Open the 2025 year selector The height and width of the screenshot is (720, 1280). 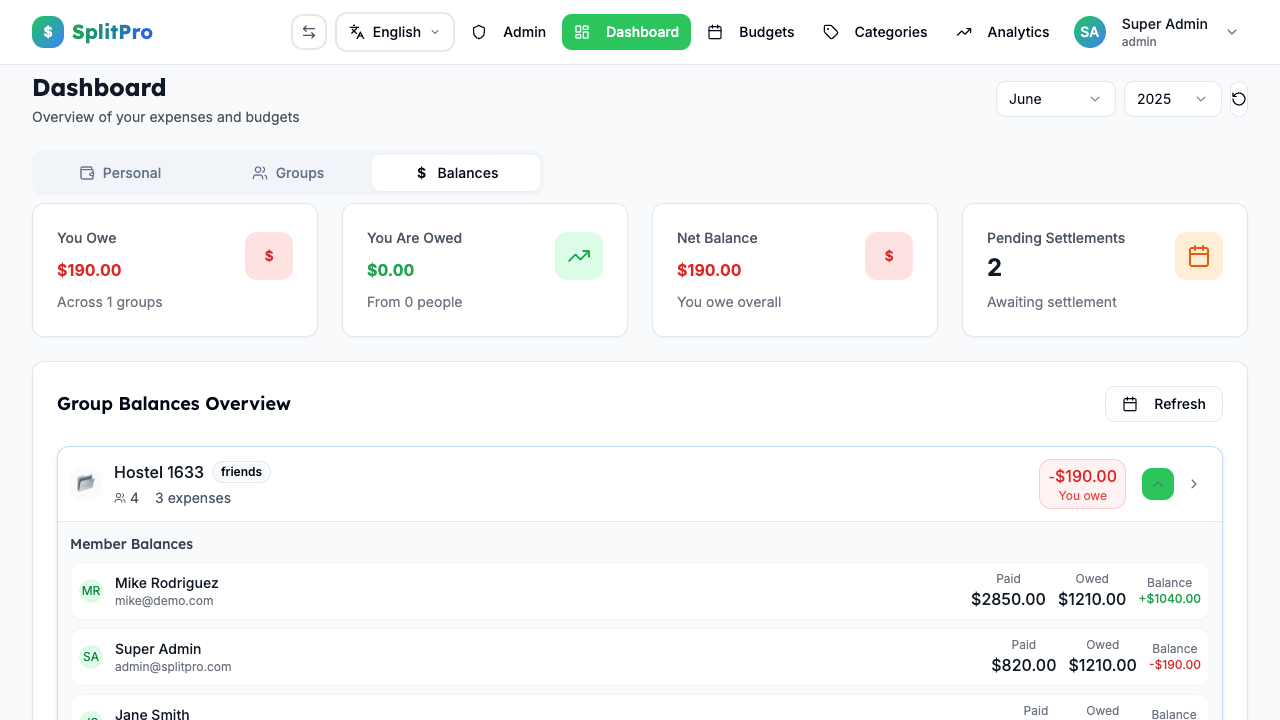1172,99
